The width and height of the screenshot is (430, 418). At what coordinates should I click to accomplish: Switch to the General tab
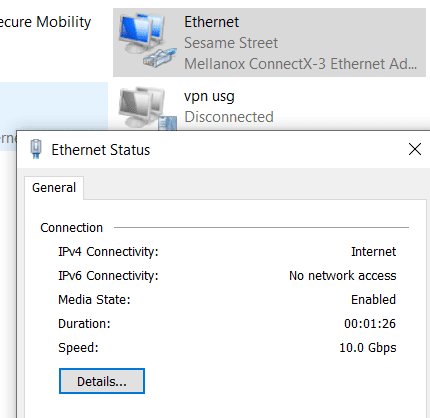(x=54, y=188)
